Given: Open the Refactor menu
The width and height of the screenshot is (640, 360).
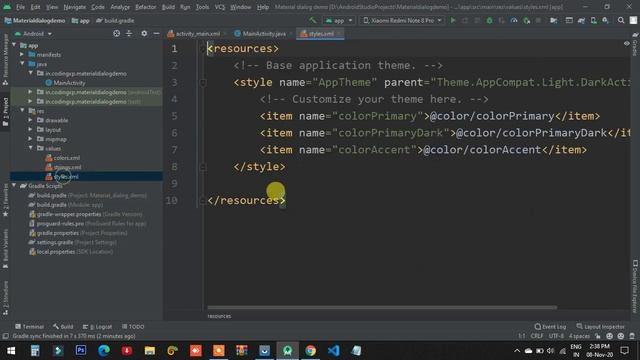Looking at the screenshot, I should 145,7.
